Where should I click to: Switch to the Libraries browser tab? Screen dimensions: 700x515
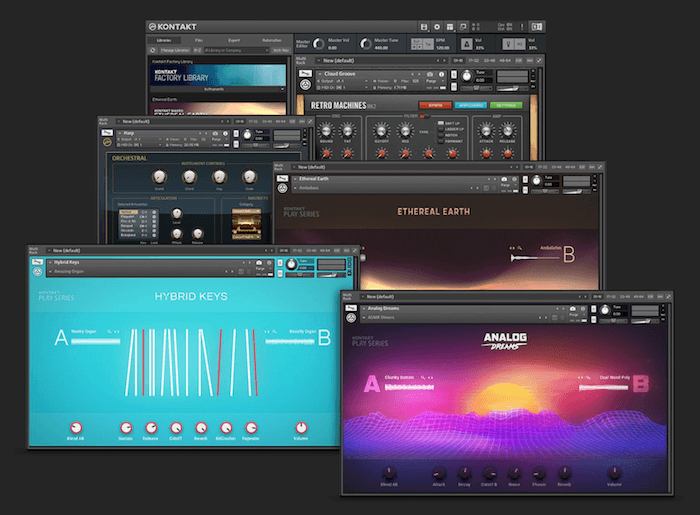(x=164, y=40)
